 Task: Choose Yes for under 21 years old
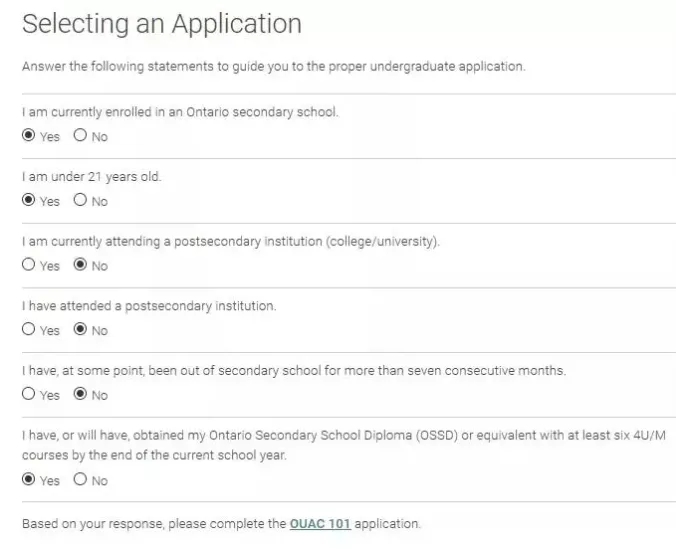28,200
